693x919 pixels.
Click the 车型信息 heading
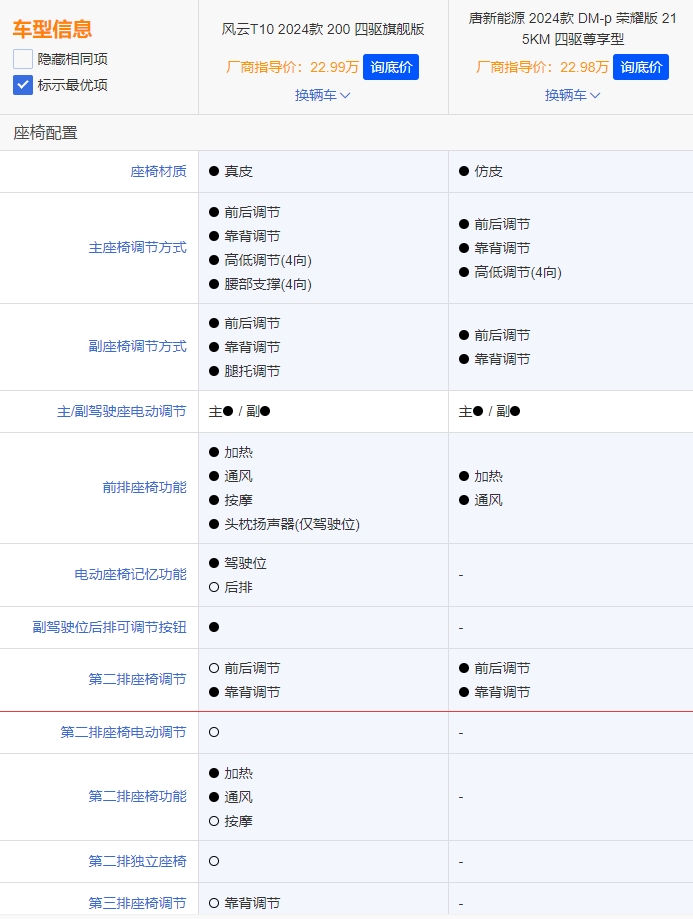tap(52, 29)
